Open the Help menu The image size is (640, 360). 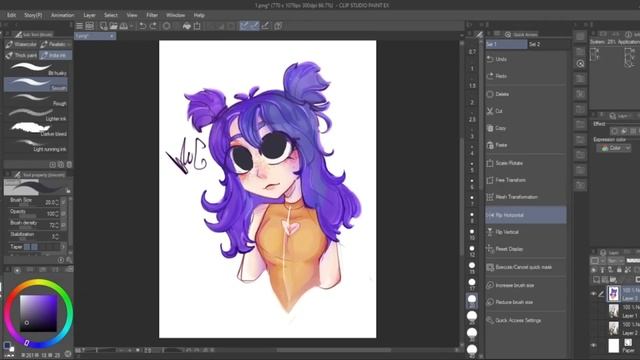(199, 15)
